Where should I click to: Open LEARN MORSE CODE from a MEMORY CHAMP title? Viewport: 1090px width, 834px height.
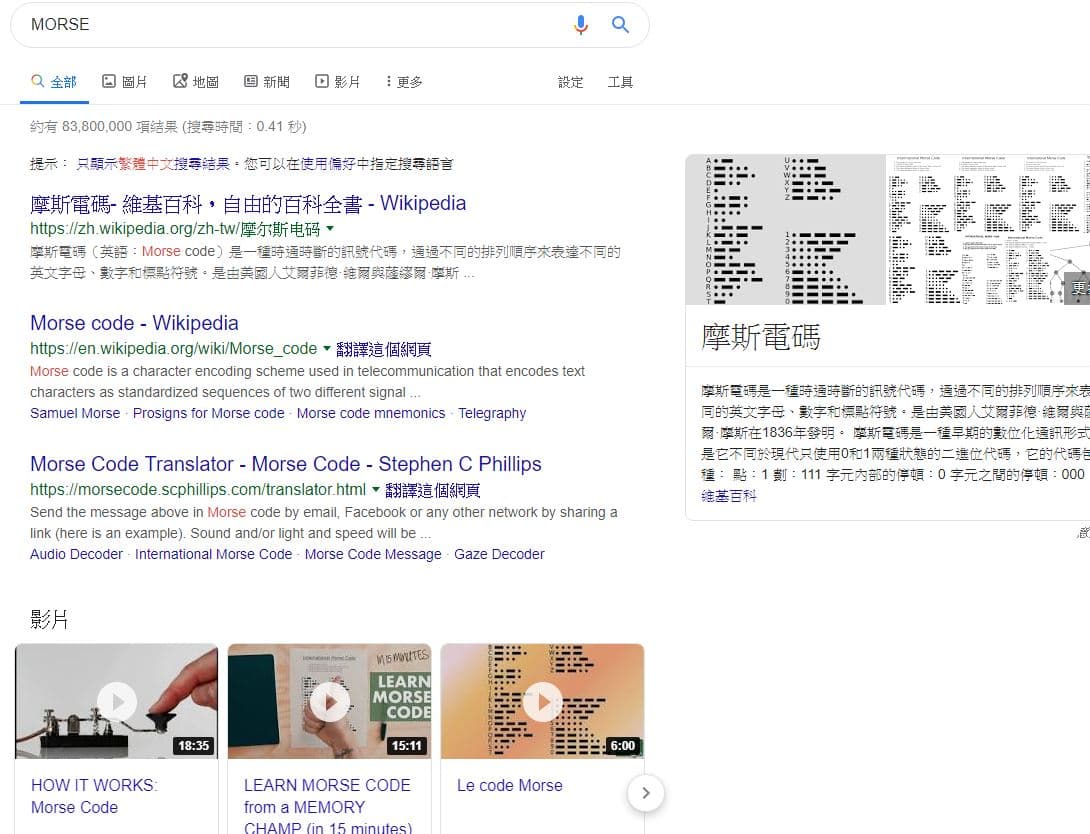[328, 806]
